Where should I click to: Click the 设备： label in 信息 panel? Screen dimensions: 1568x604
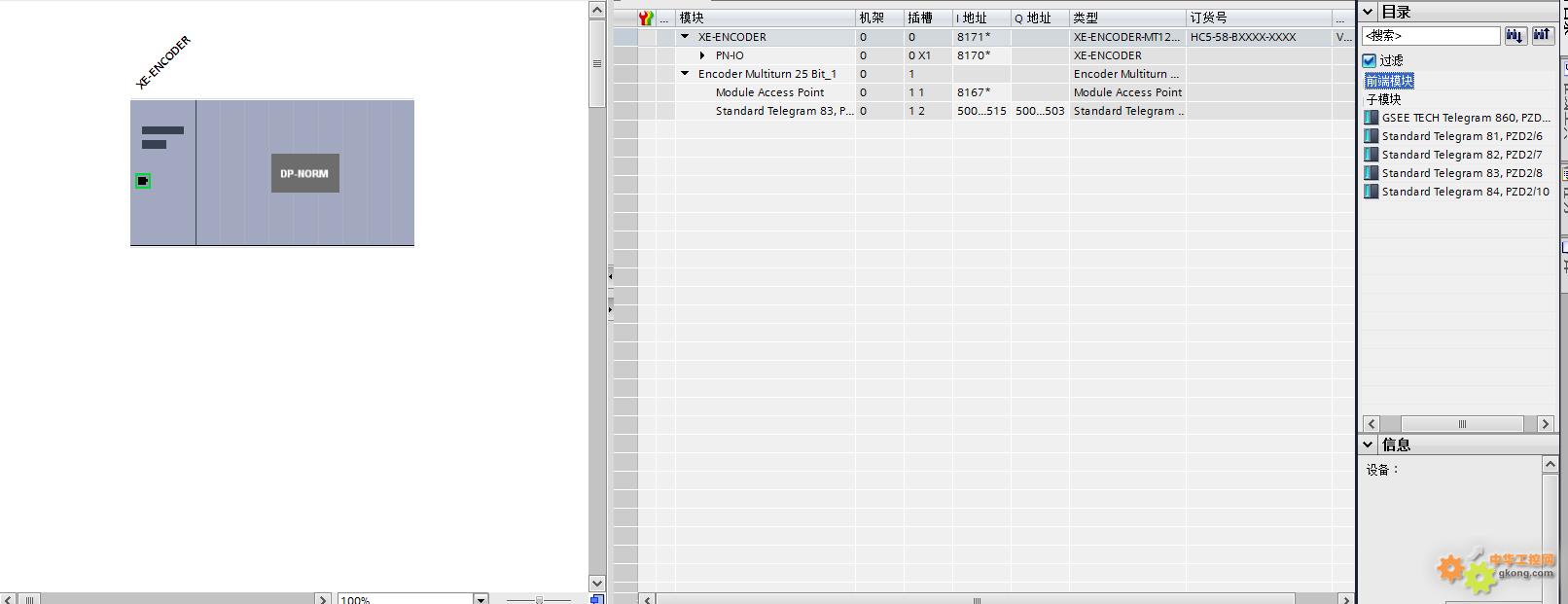(x=1382, y=470)
